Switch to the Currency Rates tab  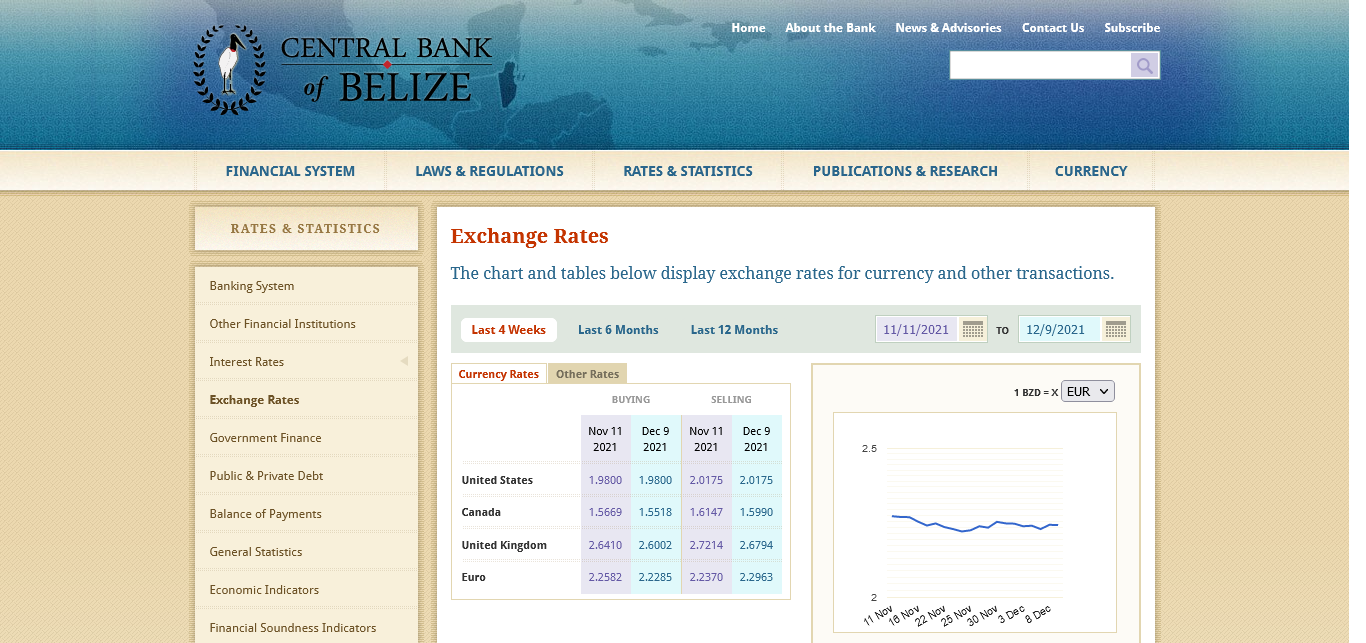(498, 374)
